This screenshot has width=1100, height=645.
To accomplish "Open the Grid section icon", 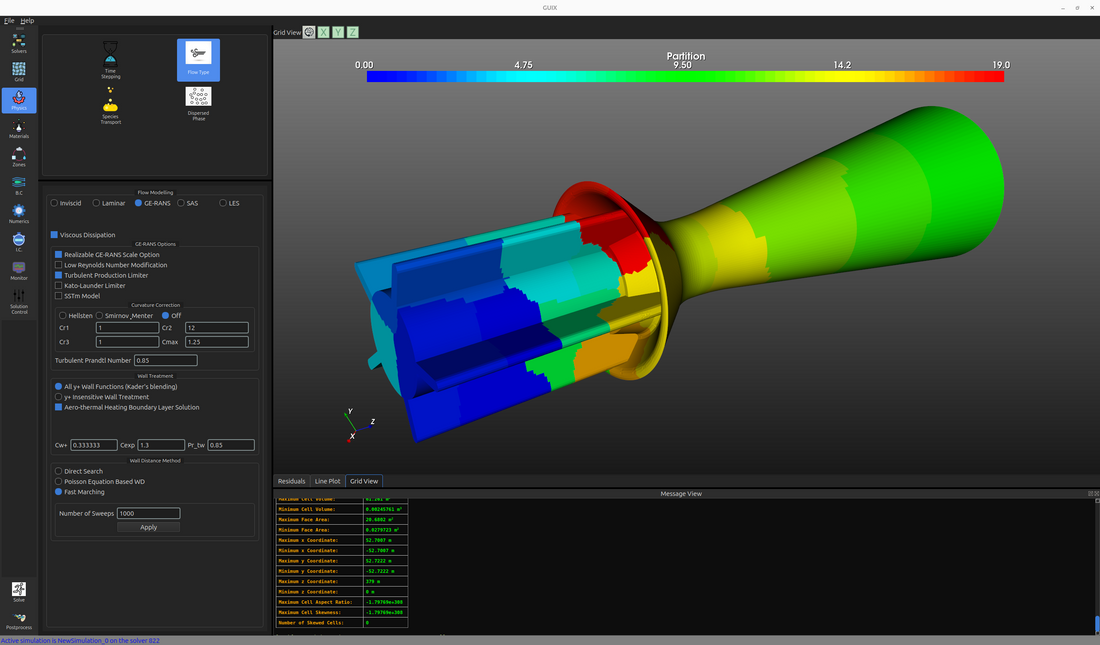I will (19, 70).
